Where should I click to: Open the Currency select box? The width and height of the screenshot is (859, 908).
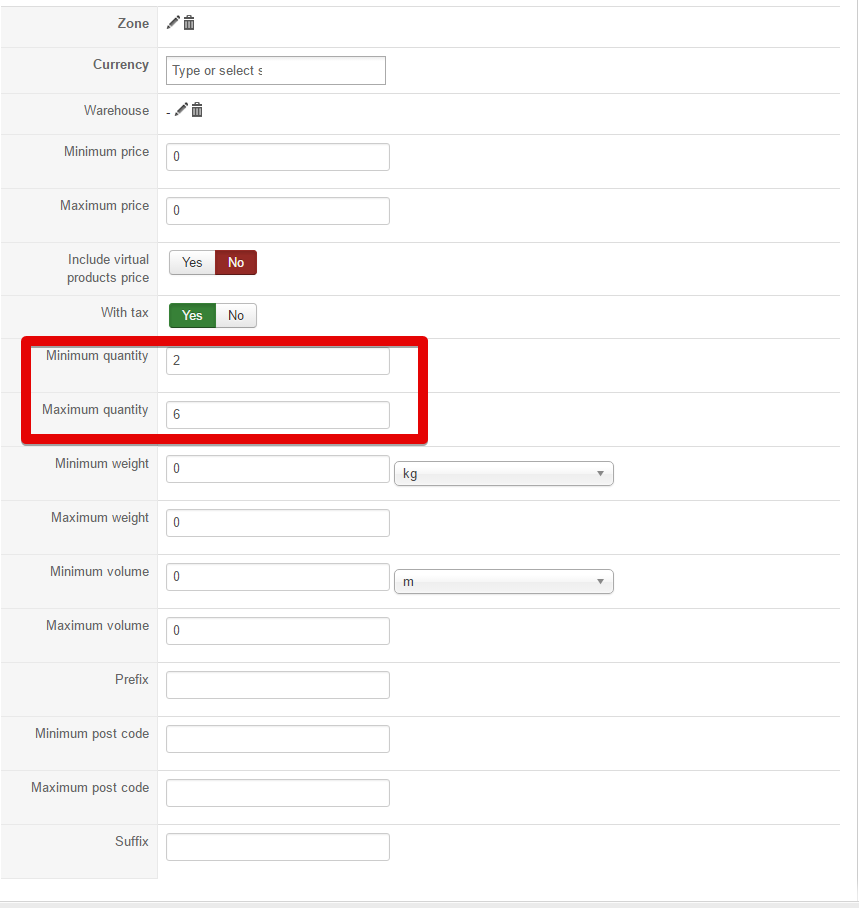[x=275, y=70]
